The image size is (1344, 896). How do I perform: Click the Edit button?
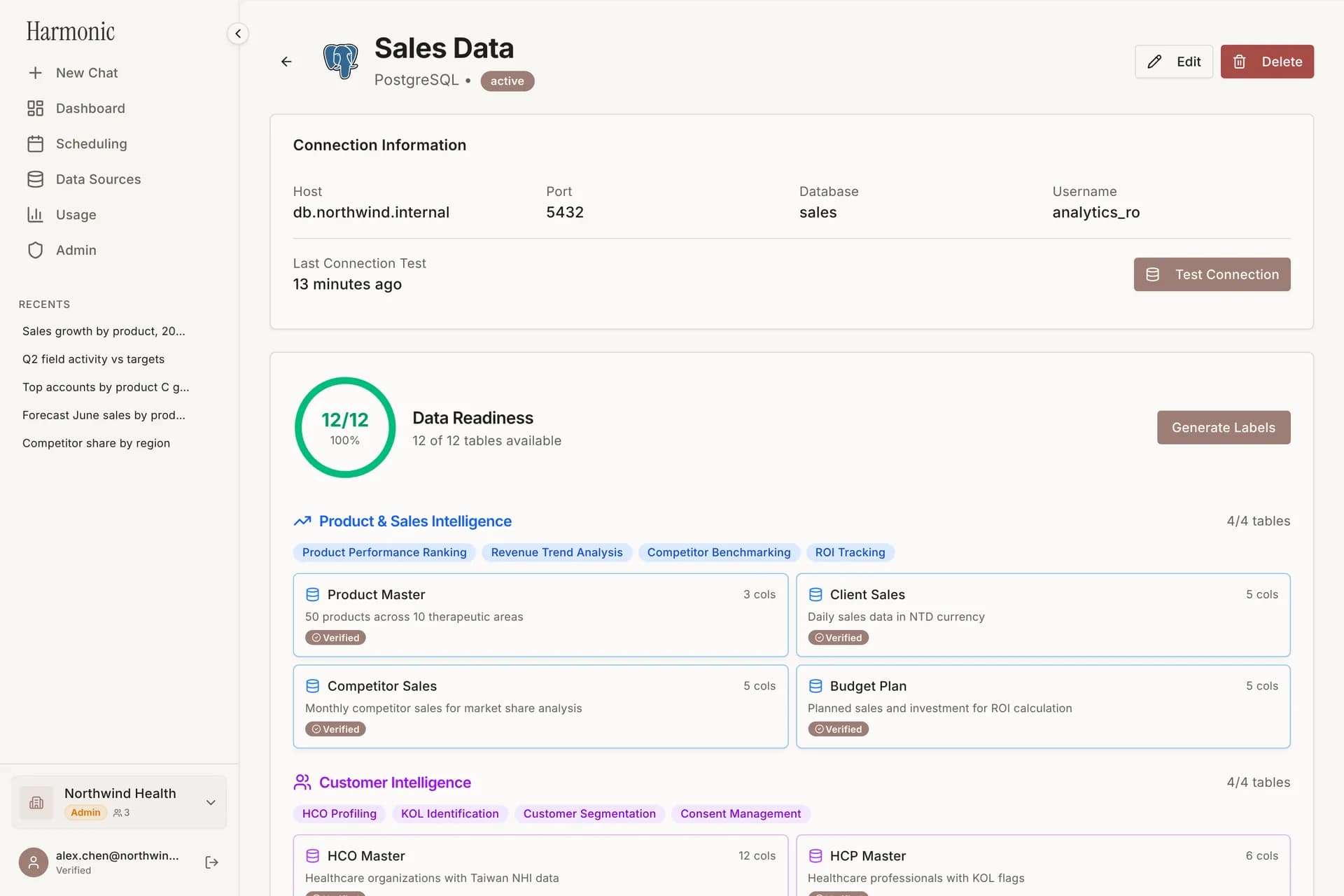point(1174,62)
